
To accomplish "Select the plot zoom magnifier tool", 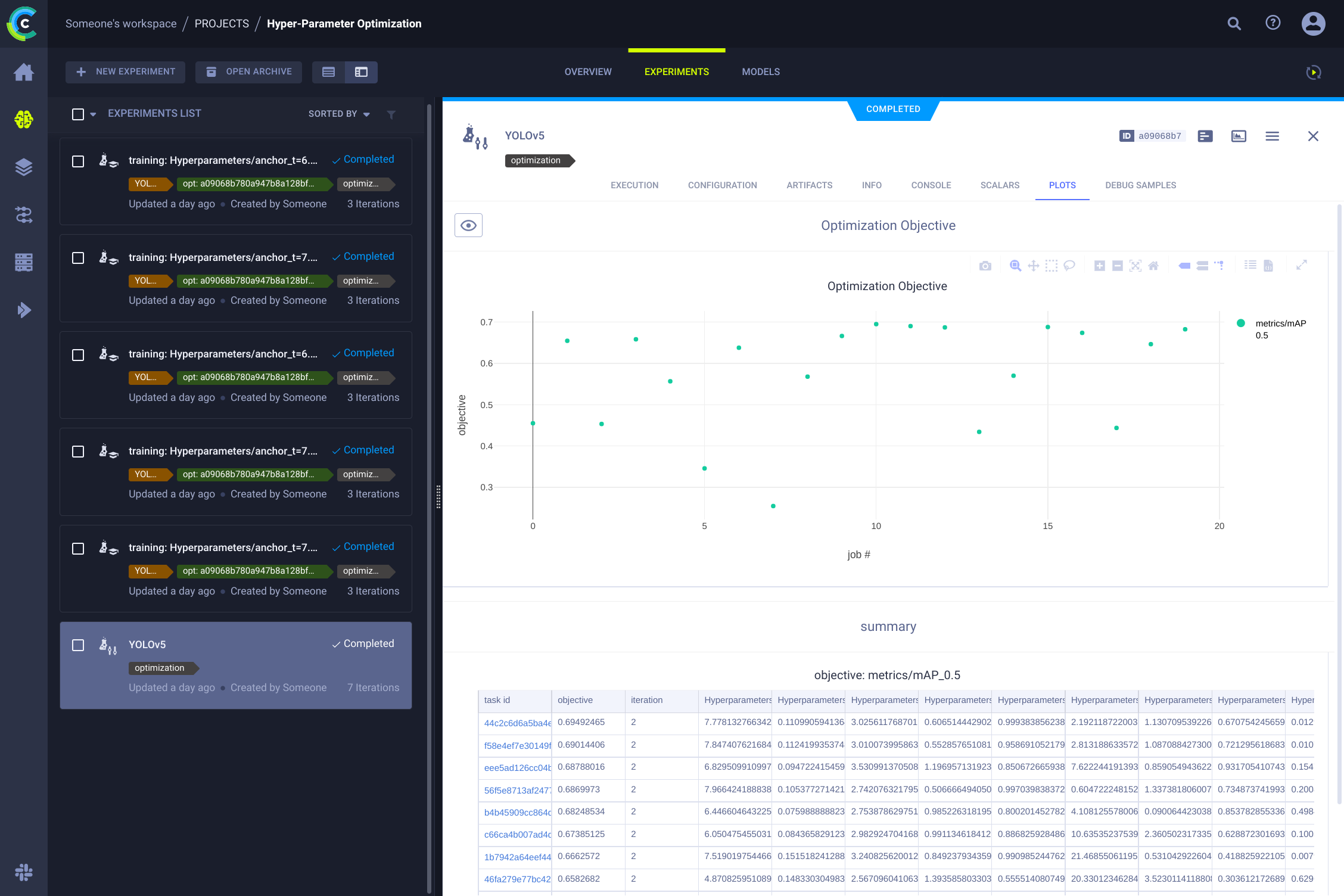I will pyautogui.click(x=1015, y=266).
